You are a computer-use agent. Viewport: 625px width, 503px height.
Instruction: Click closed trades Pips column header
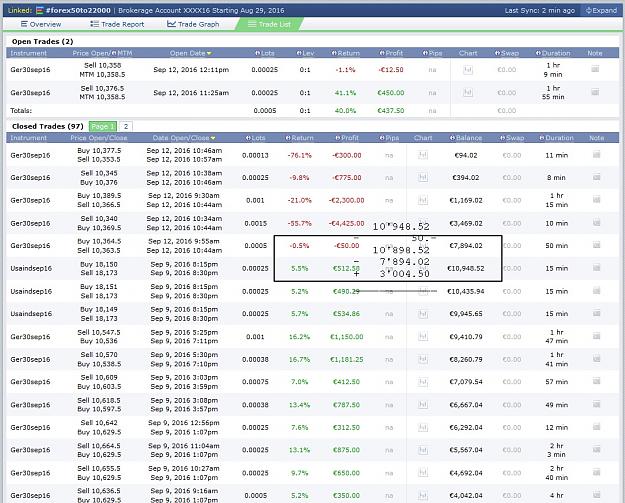tap(389, 138)
